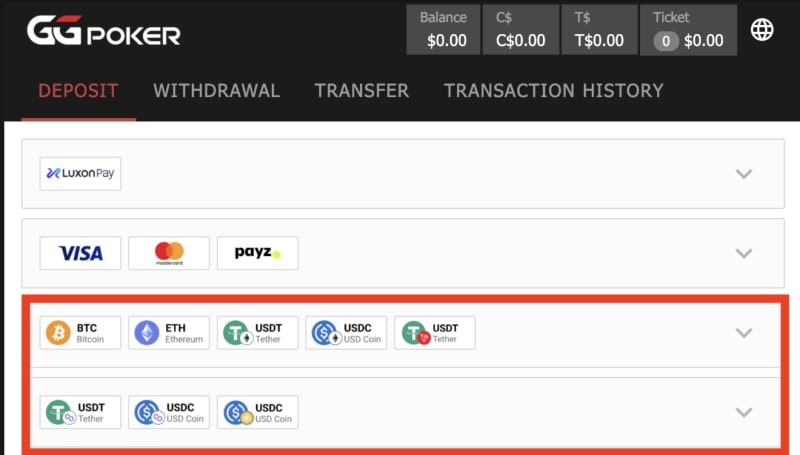
Task: Pick USDC USD Coin with Ethereum badge
Action: pyautogui.click(x=346, y=333)
